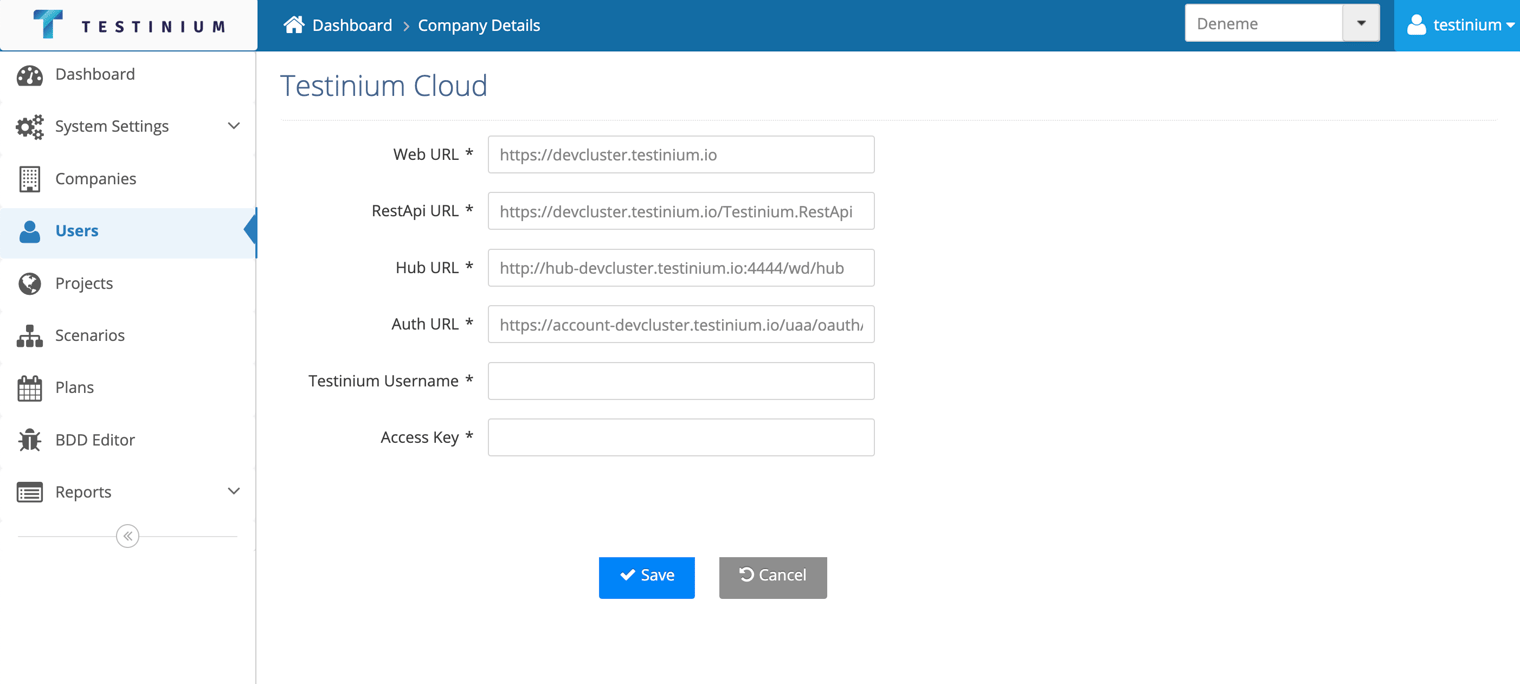Click the Dashboard breadcrumb link
The image size is (1520, 684).
(352, 25)
